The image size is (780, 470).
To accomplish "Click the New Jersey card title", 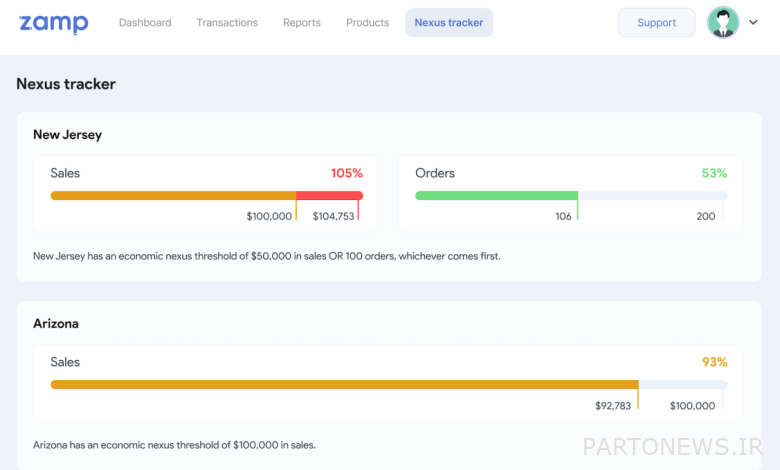I will tap(67, 135).
